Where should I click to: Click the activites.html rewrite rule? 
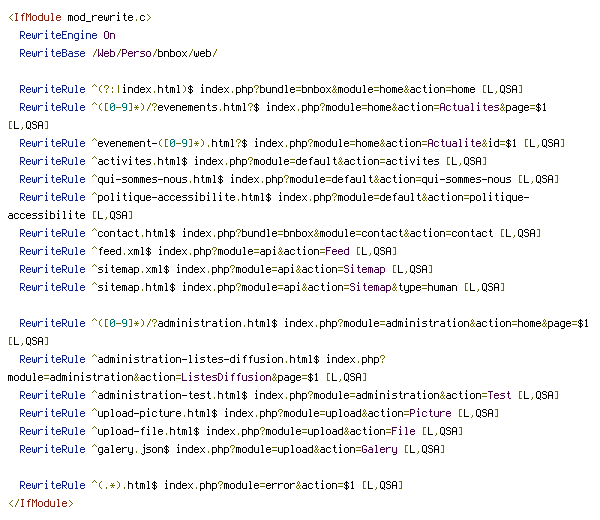point(253,161)
